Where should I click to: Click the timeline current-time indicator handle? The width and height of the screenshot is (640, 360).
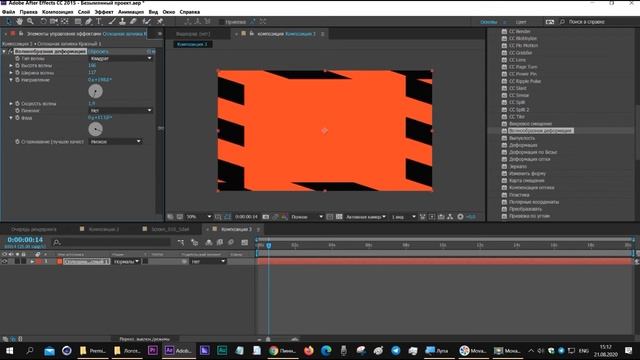(x=269, y=245)
